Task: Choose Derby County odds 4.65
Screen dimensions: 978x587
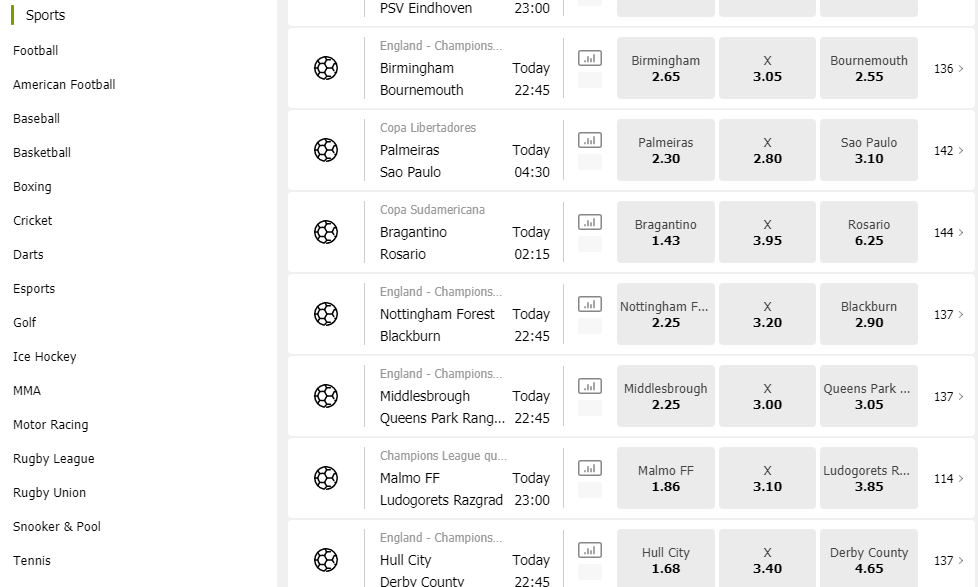Action: pos(869,558)
